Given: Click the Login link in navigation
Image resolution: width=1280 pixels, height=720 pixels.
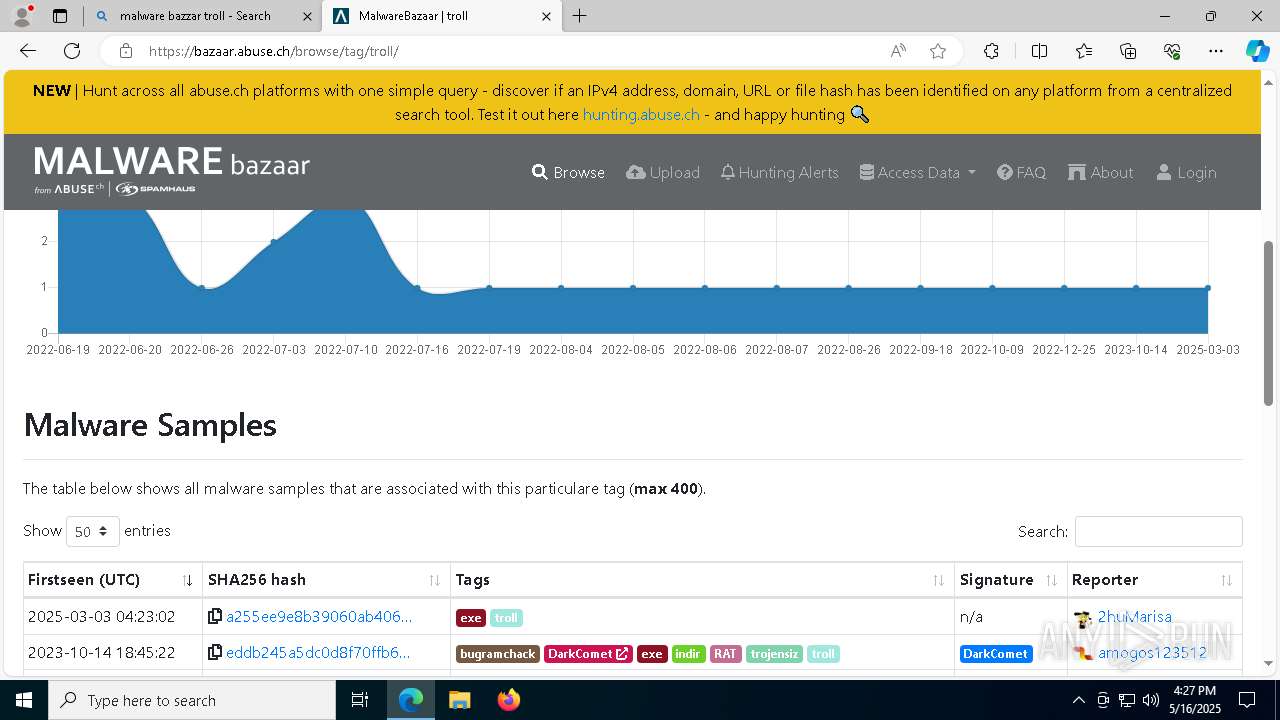Looking at the screenshot, I should point(1186,172).
